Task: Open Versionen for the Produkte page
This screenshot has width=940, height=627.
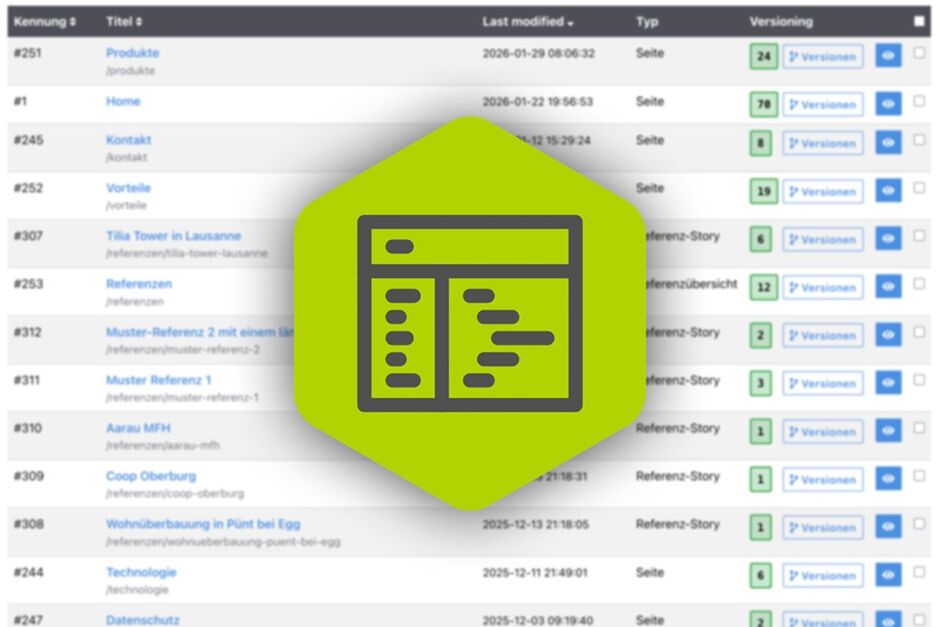Action: click(x=822, y=56)
